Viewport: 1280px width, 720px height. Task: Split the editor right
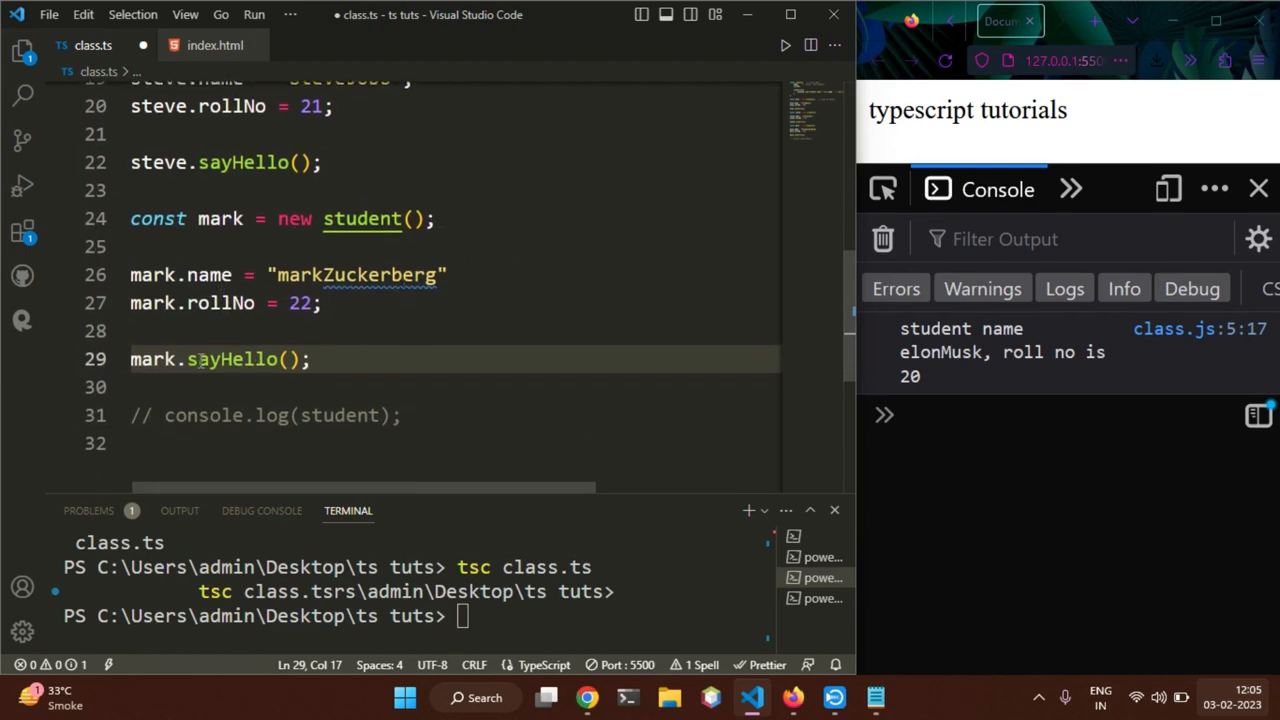(811, 45)
